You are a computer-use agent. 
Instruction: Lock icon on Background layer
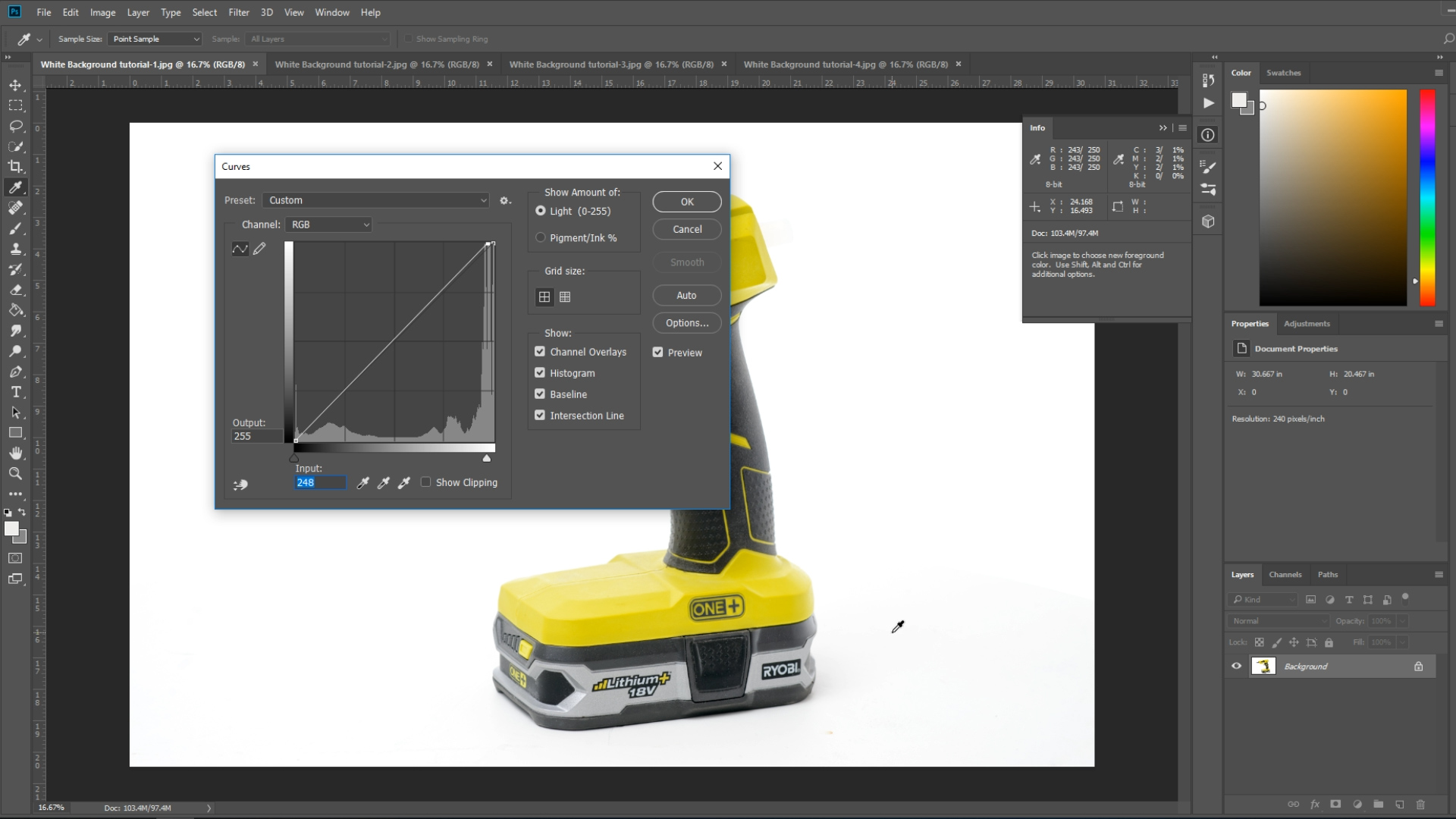tap(1418, 667)
